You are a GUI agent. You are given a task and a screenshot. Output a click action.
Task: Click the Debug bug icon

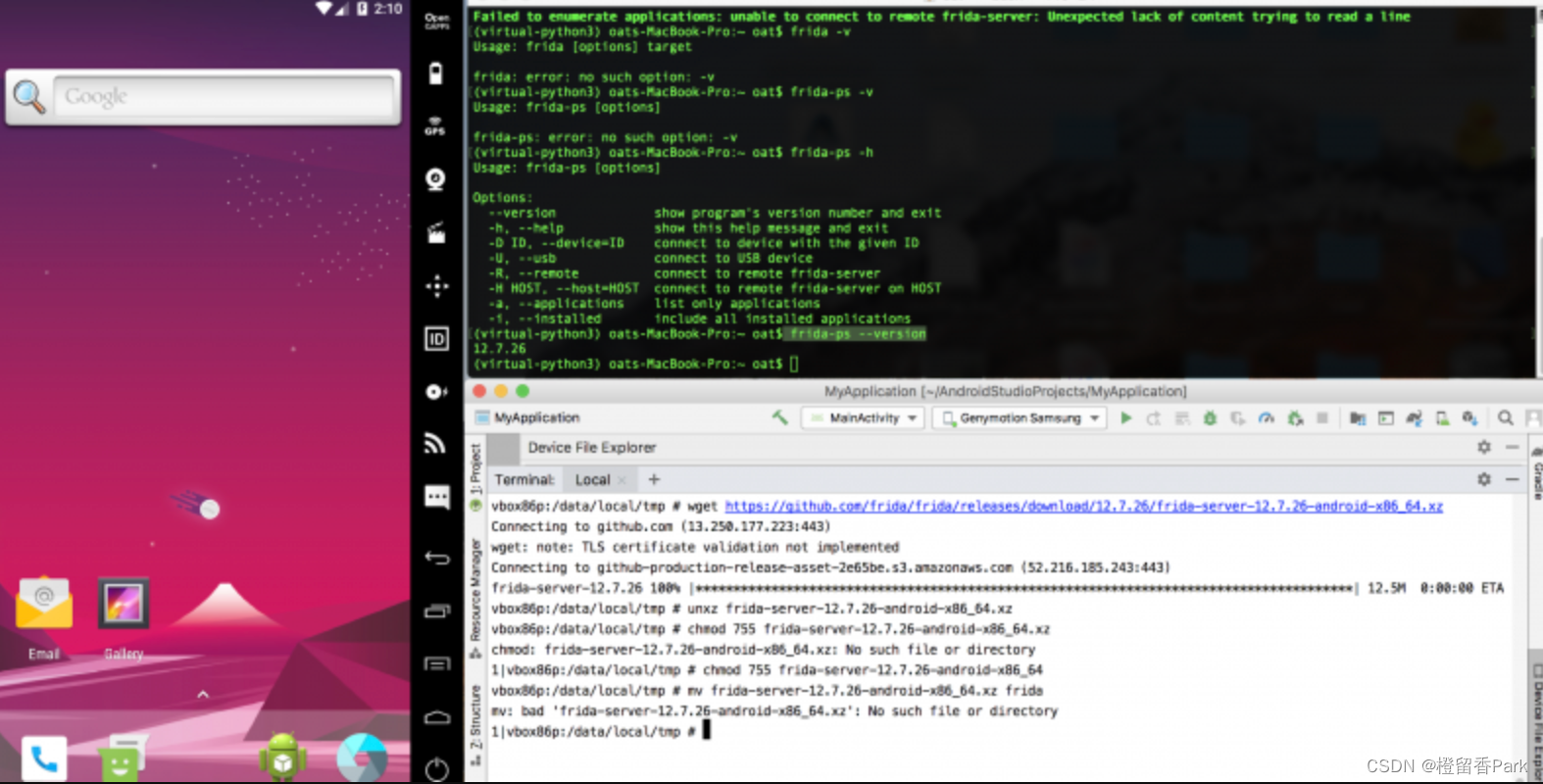[x=1211, y=418]
